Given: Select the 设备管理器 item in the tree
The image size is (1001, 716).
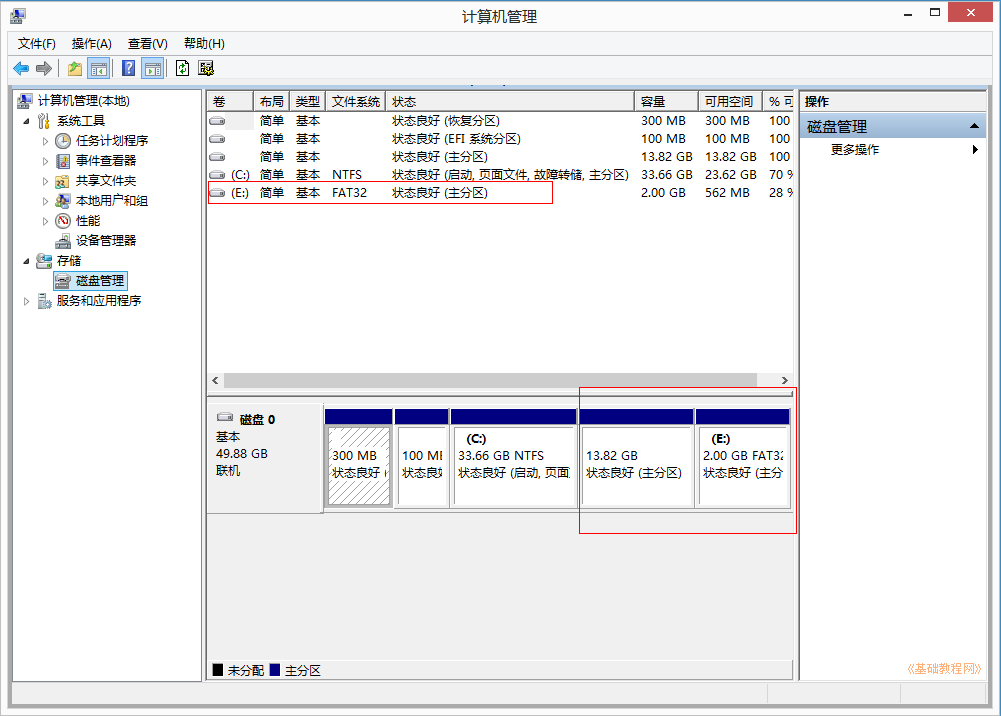Looking at the screenshot, I should point(107,240).
